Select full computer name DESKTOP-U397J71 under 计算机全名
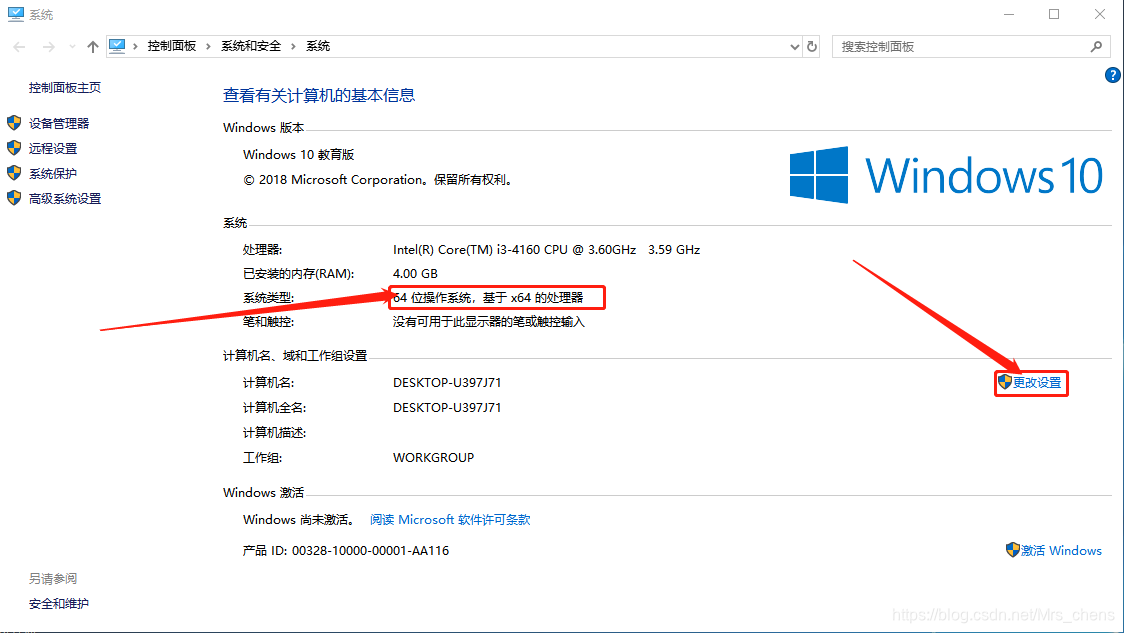 [447, 408]
